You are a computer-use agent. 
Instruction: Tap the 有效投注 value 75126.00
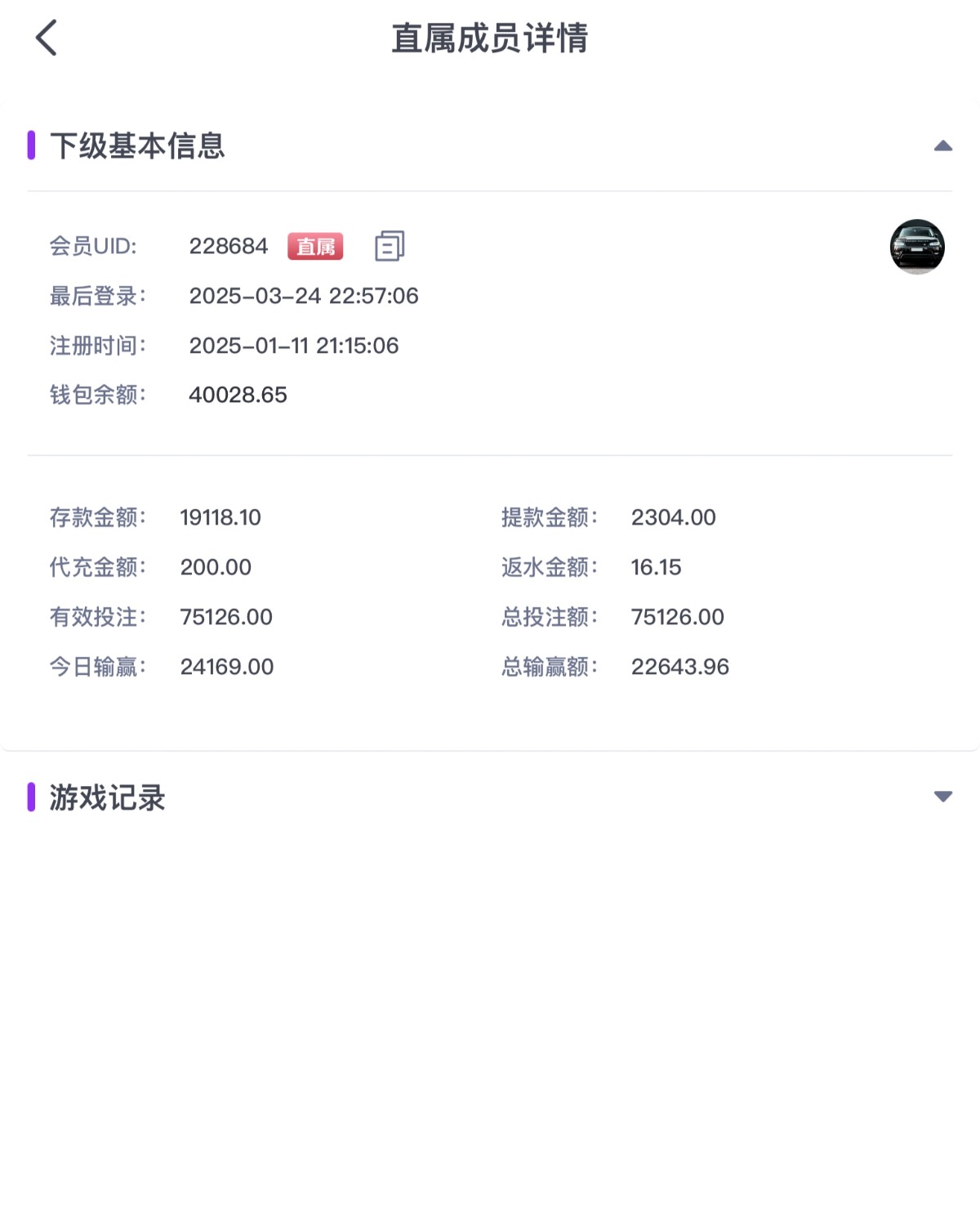tap(226, 617)
